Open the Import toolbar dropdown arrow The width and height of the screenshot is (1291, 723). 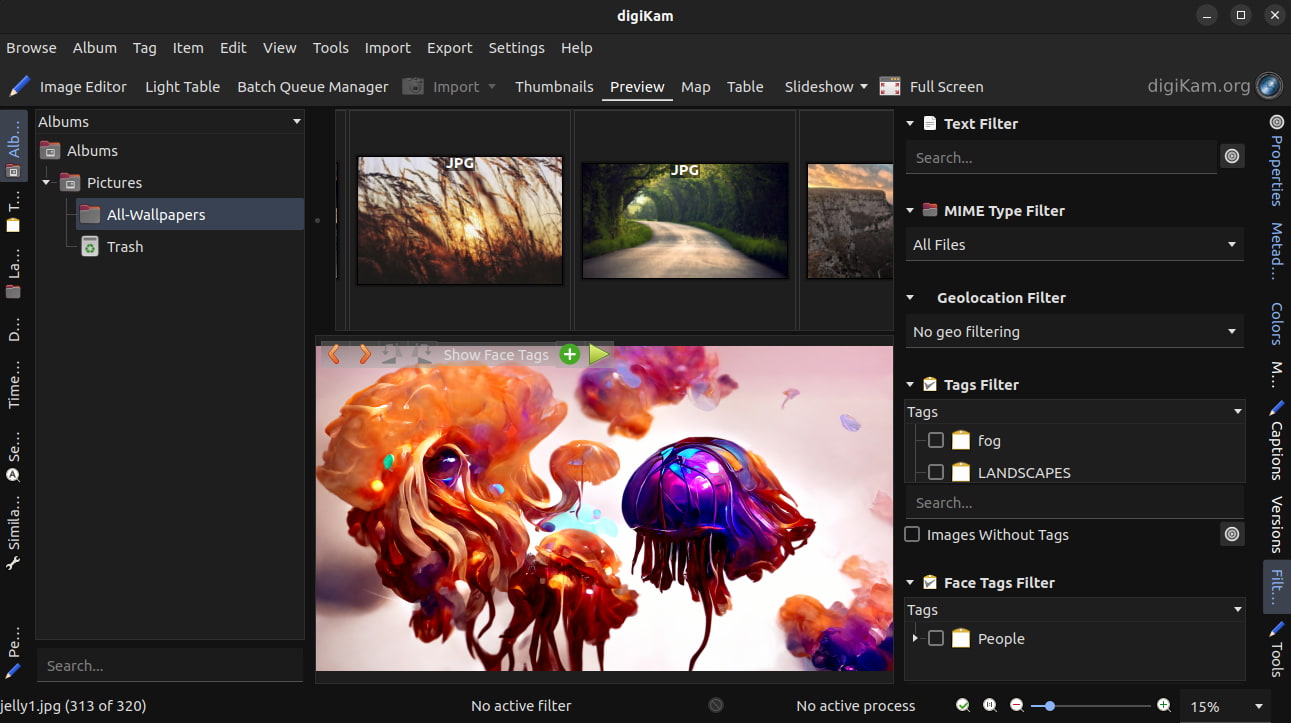[x=492, y=87]
